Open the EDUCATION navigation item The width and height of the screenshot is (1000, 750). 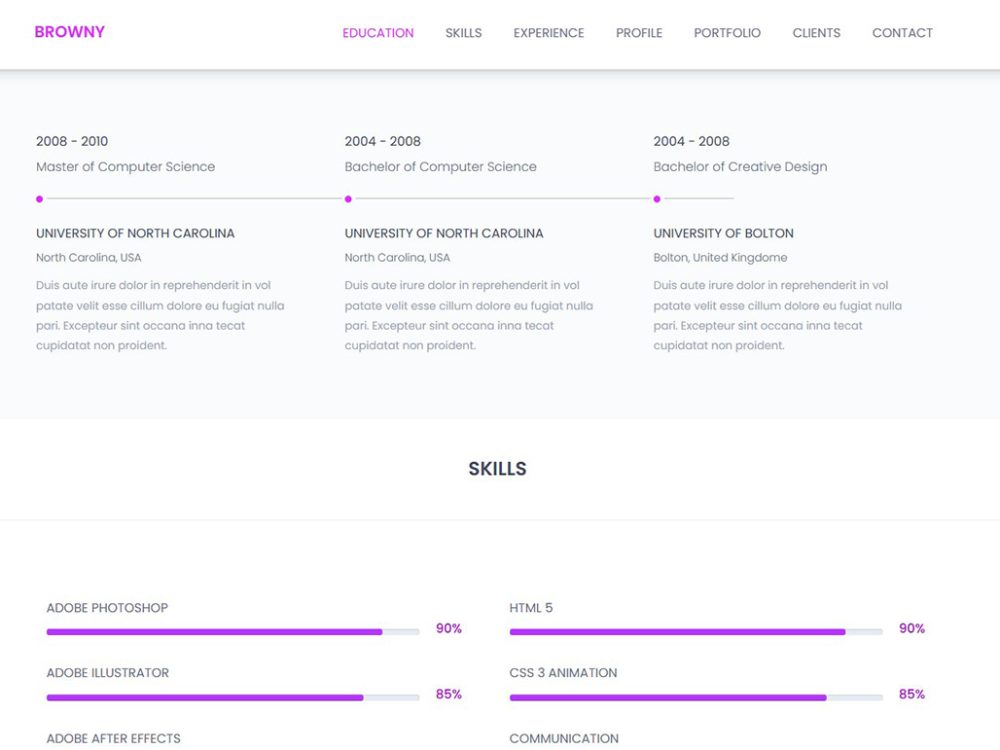378,33
